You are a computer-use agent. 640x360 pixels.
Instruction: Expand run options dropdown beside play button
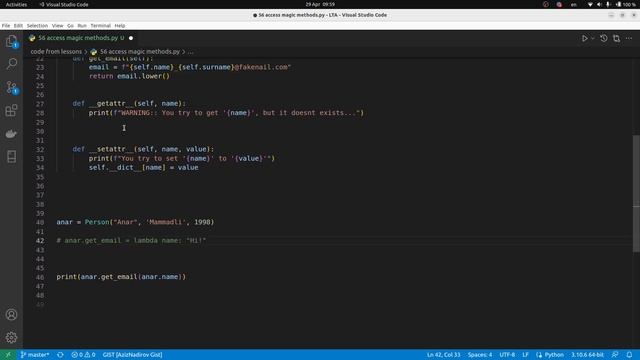pos(593,38)
